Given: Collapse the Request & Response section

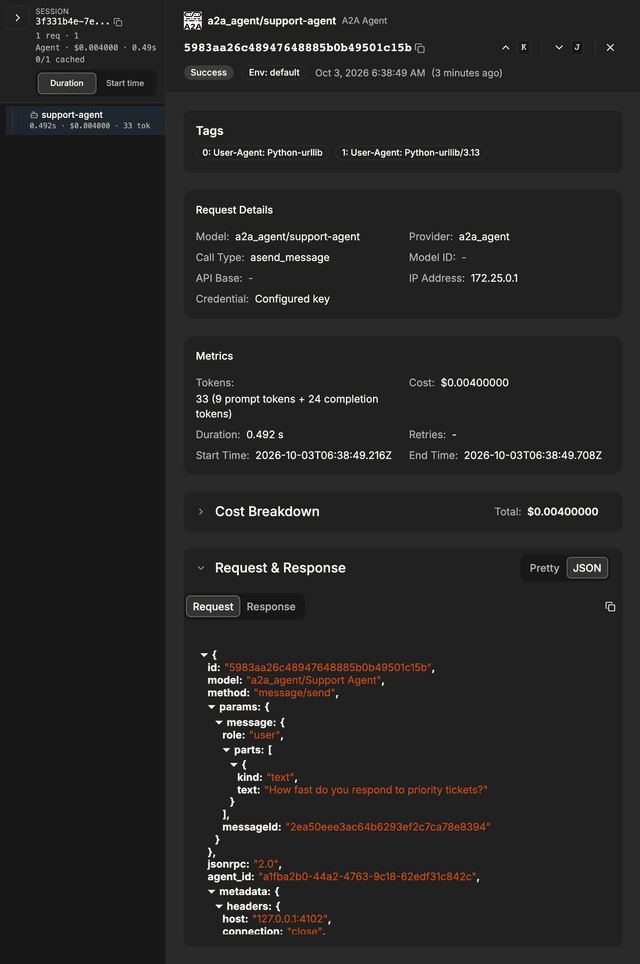Looking at the screenshot, I should click(200, 568).
